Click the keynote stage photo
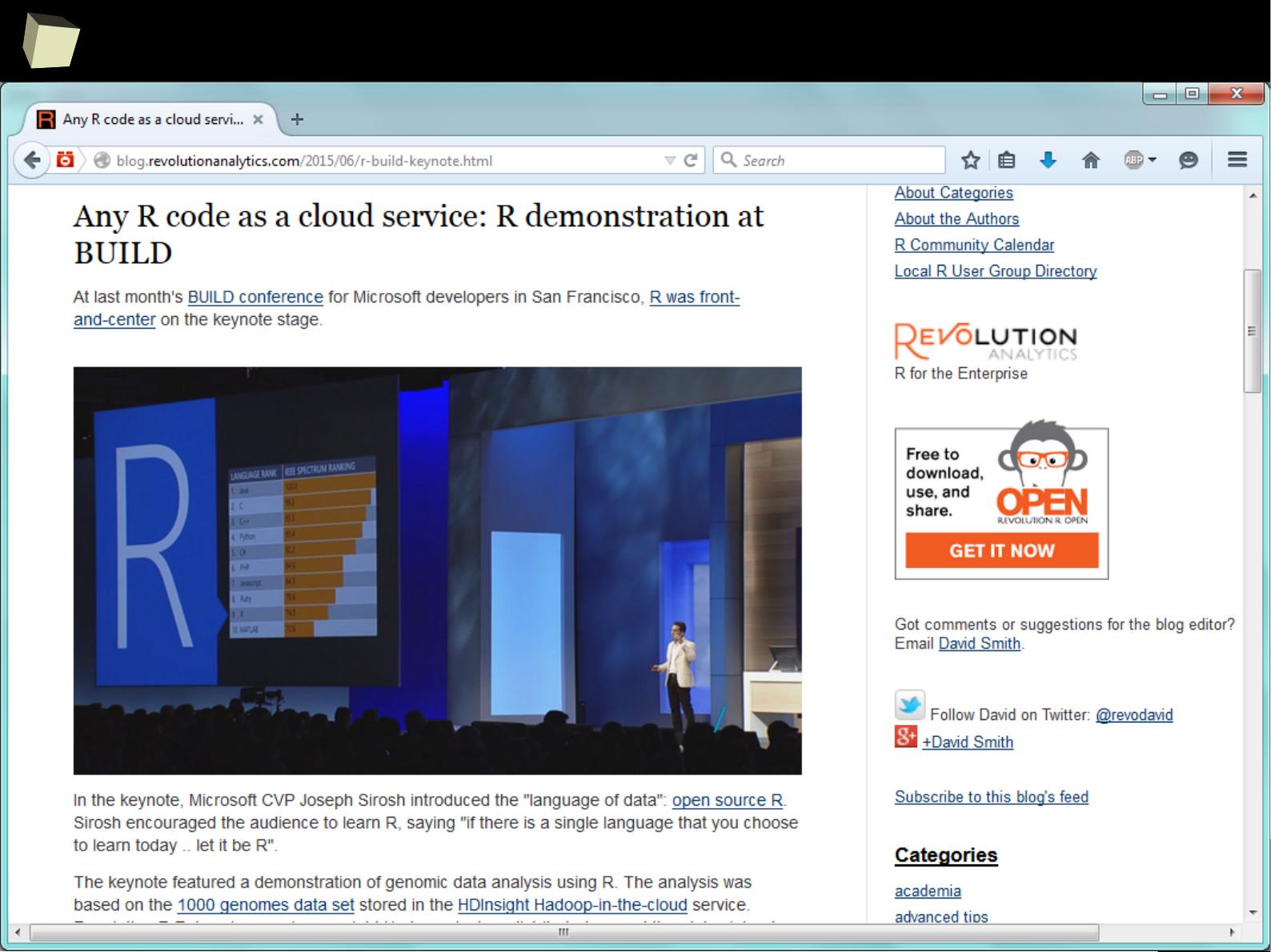The image size is (1271, 952). [437, 570]
